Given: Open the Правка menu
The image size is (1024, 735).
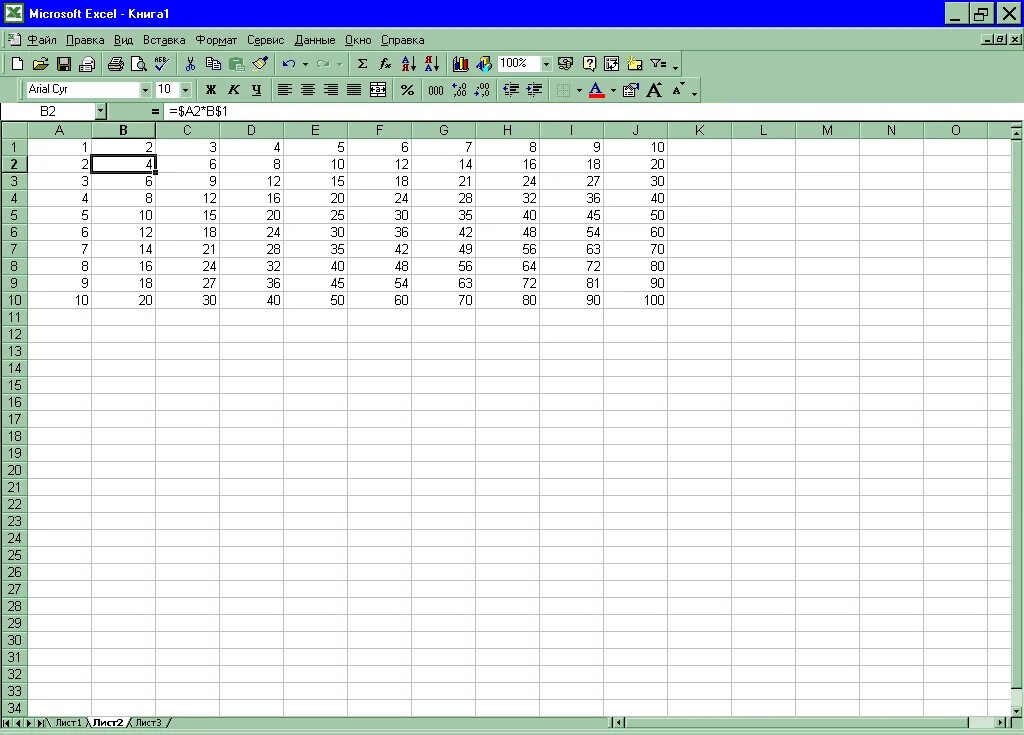Looking at the screenshot, I should coord(85,41).
